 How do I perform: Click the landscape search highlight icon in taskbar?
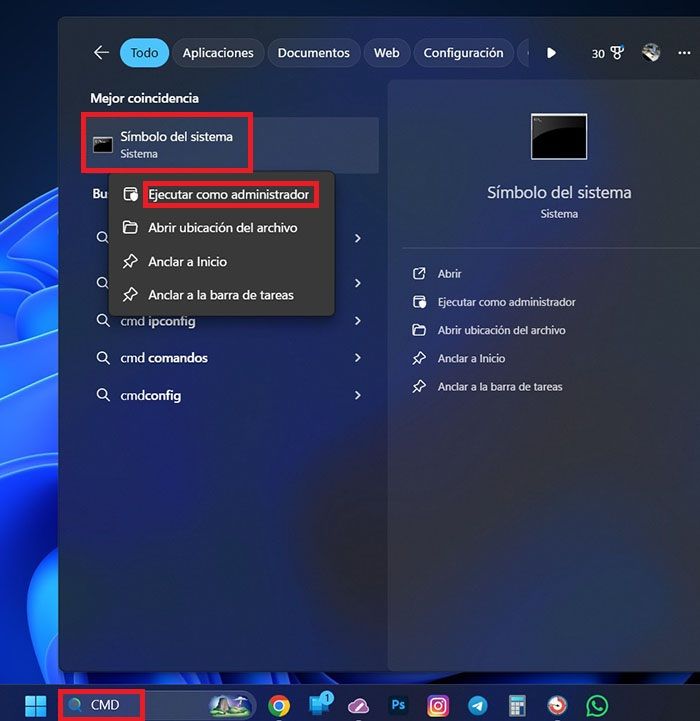click(230, 705)
